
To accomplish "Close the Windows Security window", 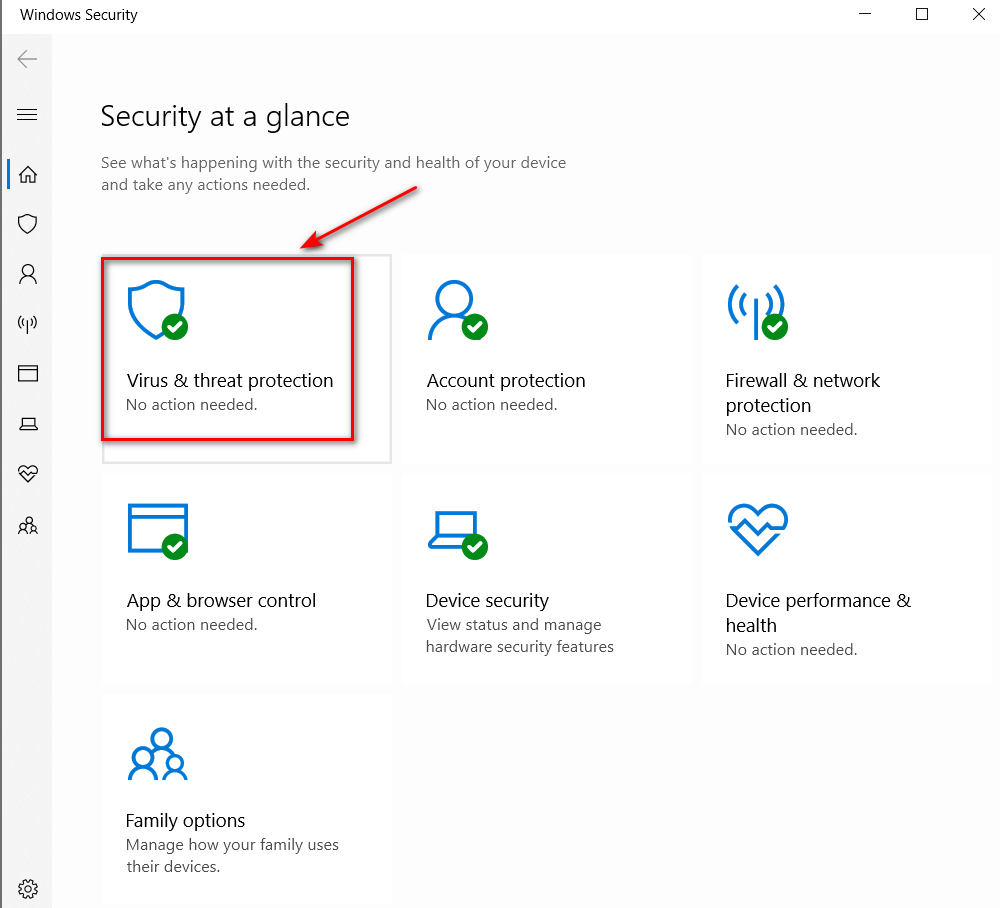I will [978, 14].
